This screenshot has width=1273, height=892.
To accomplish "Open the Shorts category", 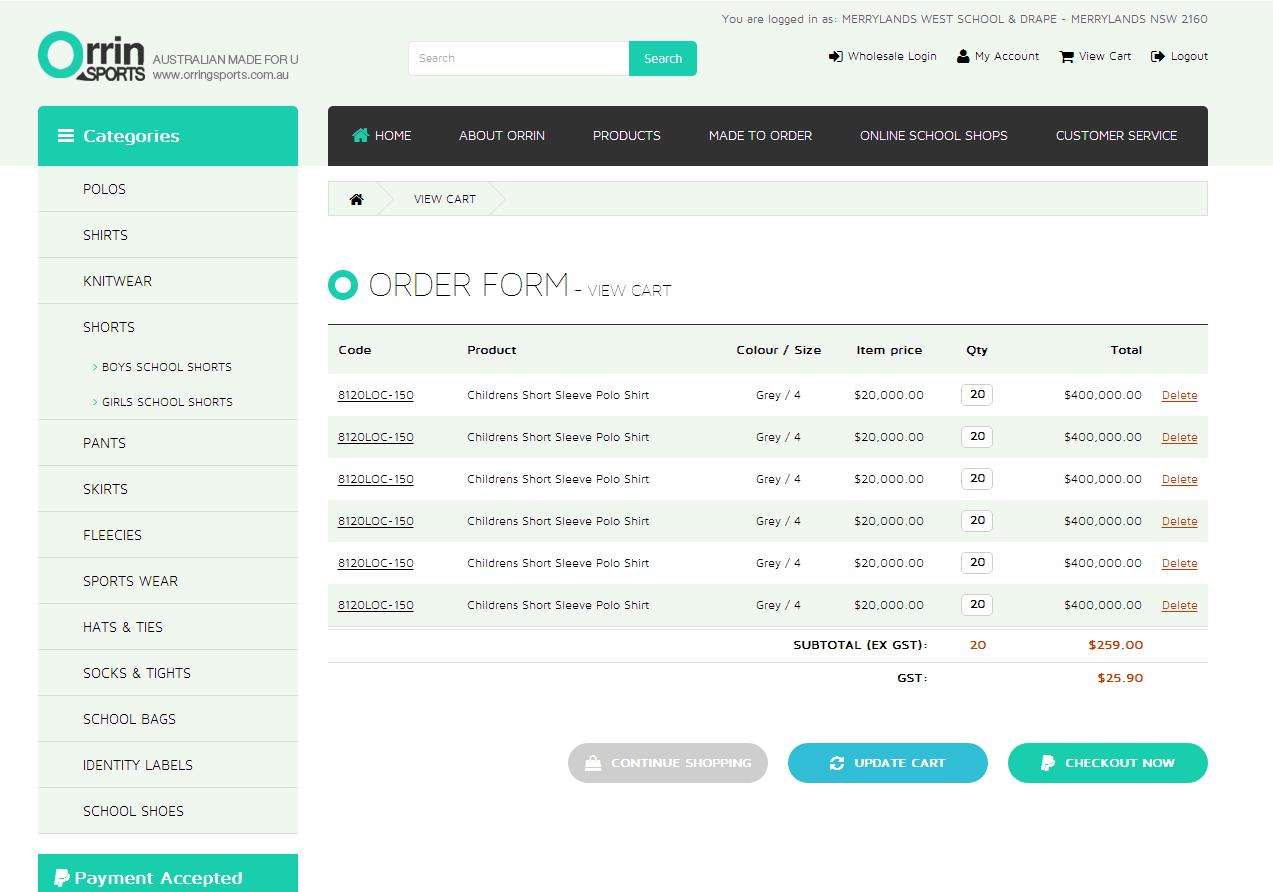I will (109, 327).
